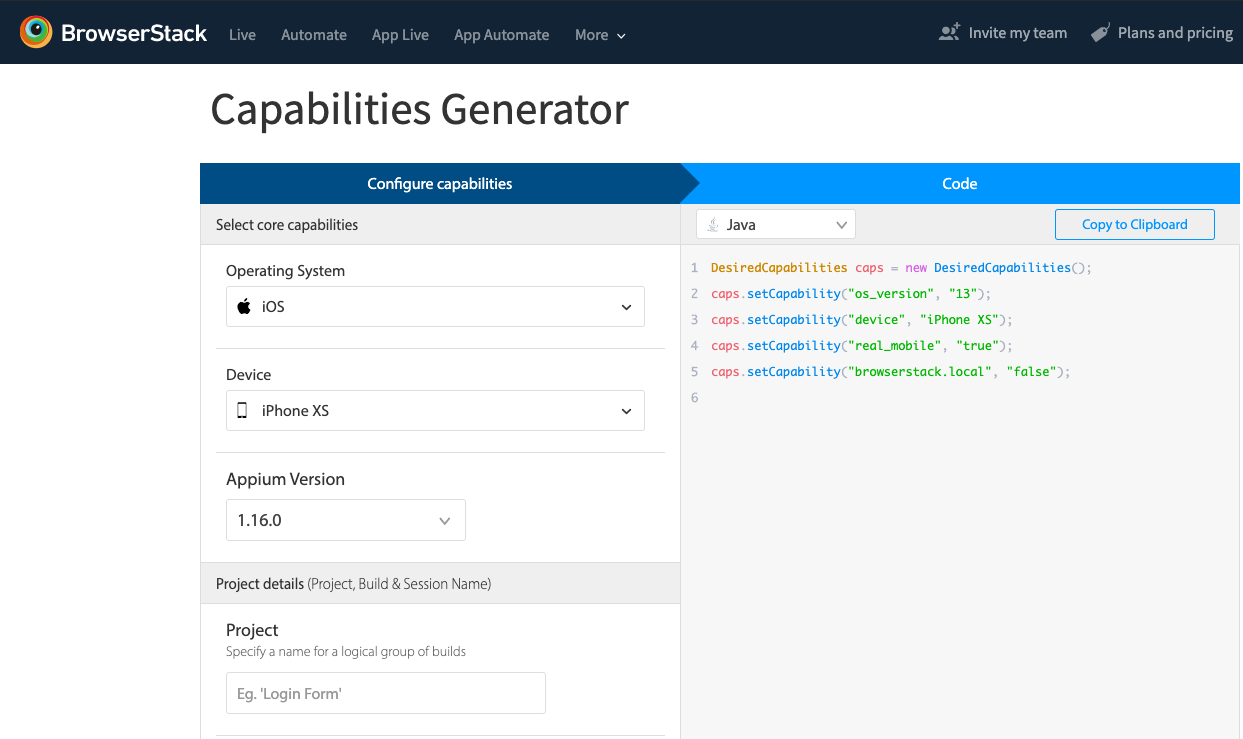Open the App Automate page
The image size is (1243, 739).
(x=501, y=35)
